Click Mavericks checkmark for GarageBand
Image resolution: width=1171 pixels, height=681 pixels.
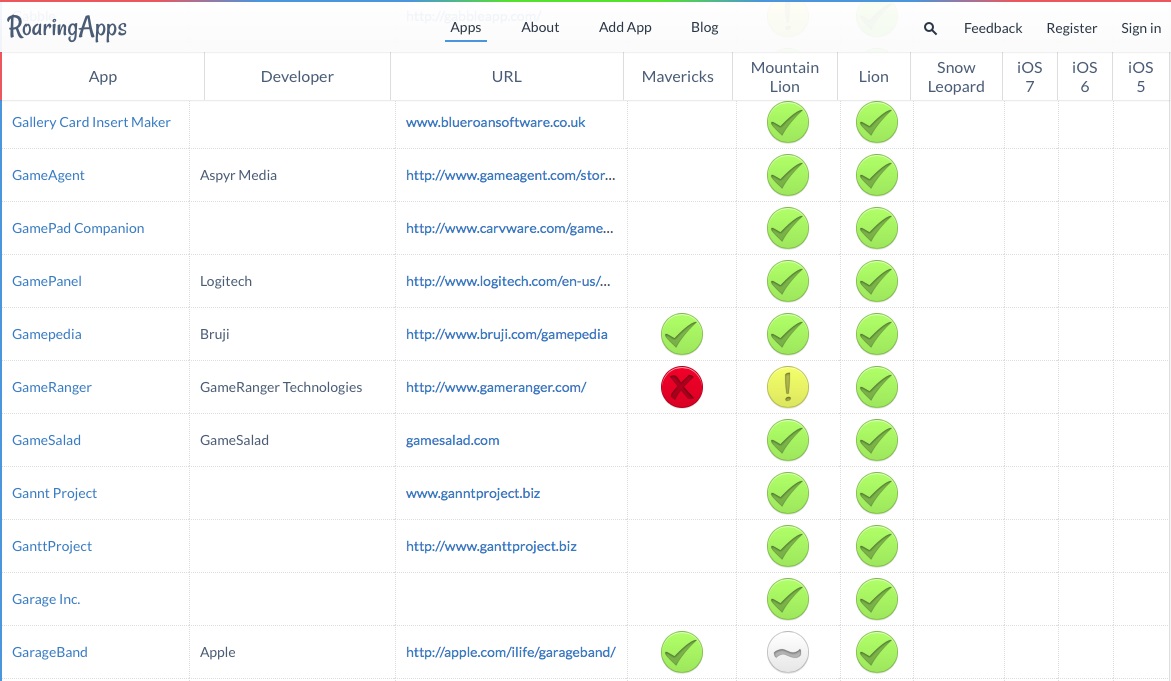[682, 653]
